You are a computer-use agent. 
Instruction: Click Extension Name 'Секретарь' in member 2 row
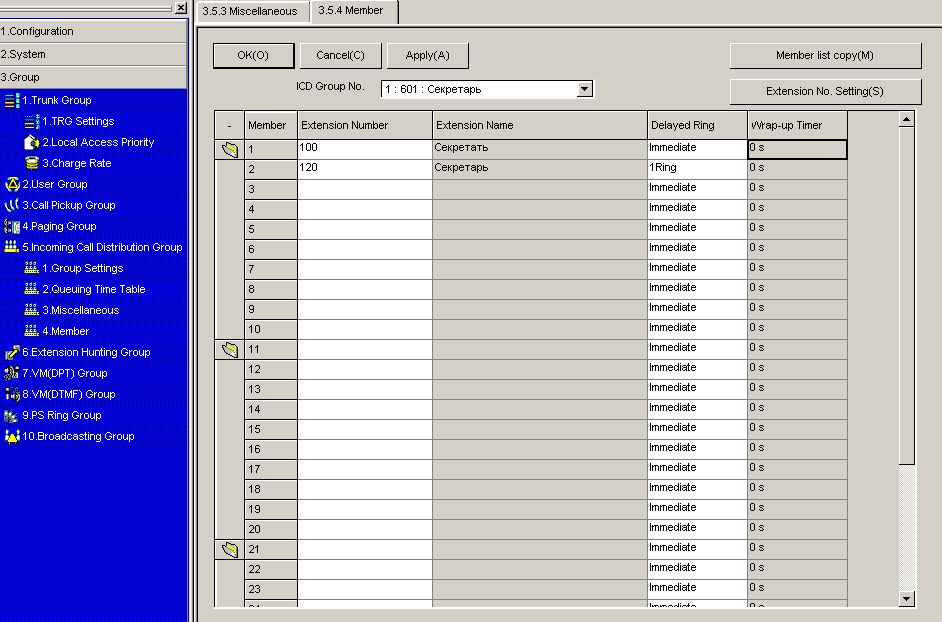point(539,169)
